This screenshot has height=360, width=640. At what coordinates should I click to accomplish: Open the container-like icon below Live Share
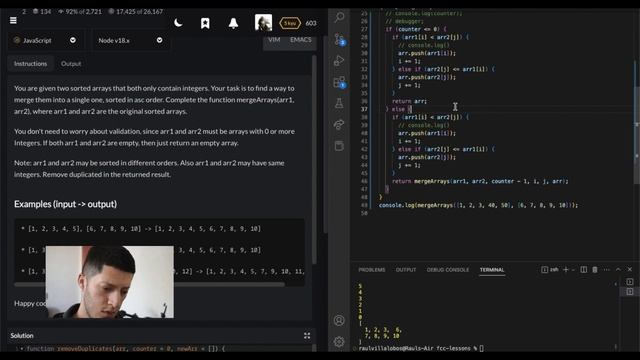pos(339,146)
